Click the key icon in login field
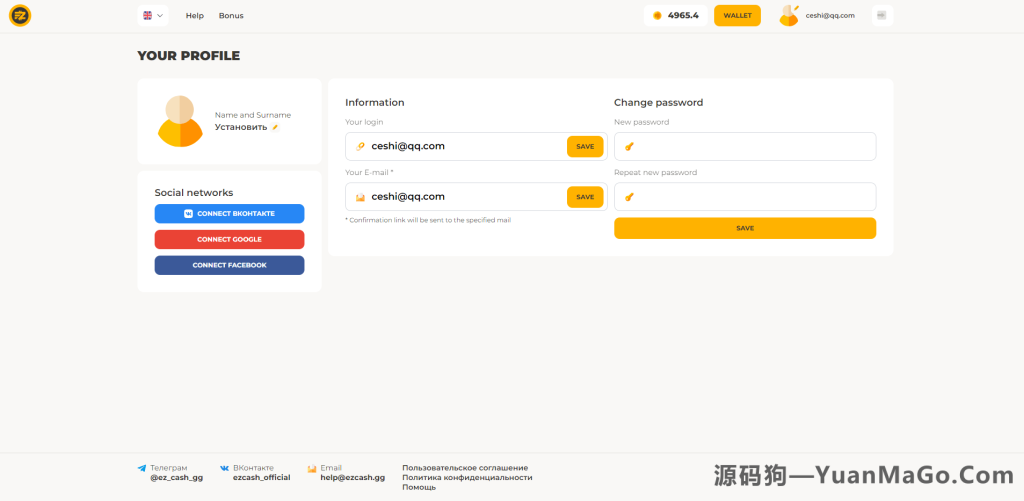1024x501 pixels. click(360, 146)
